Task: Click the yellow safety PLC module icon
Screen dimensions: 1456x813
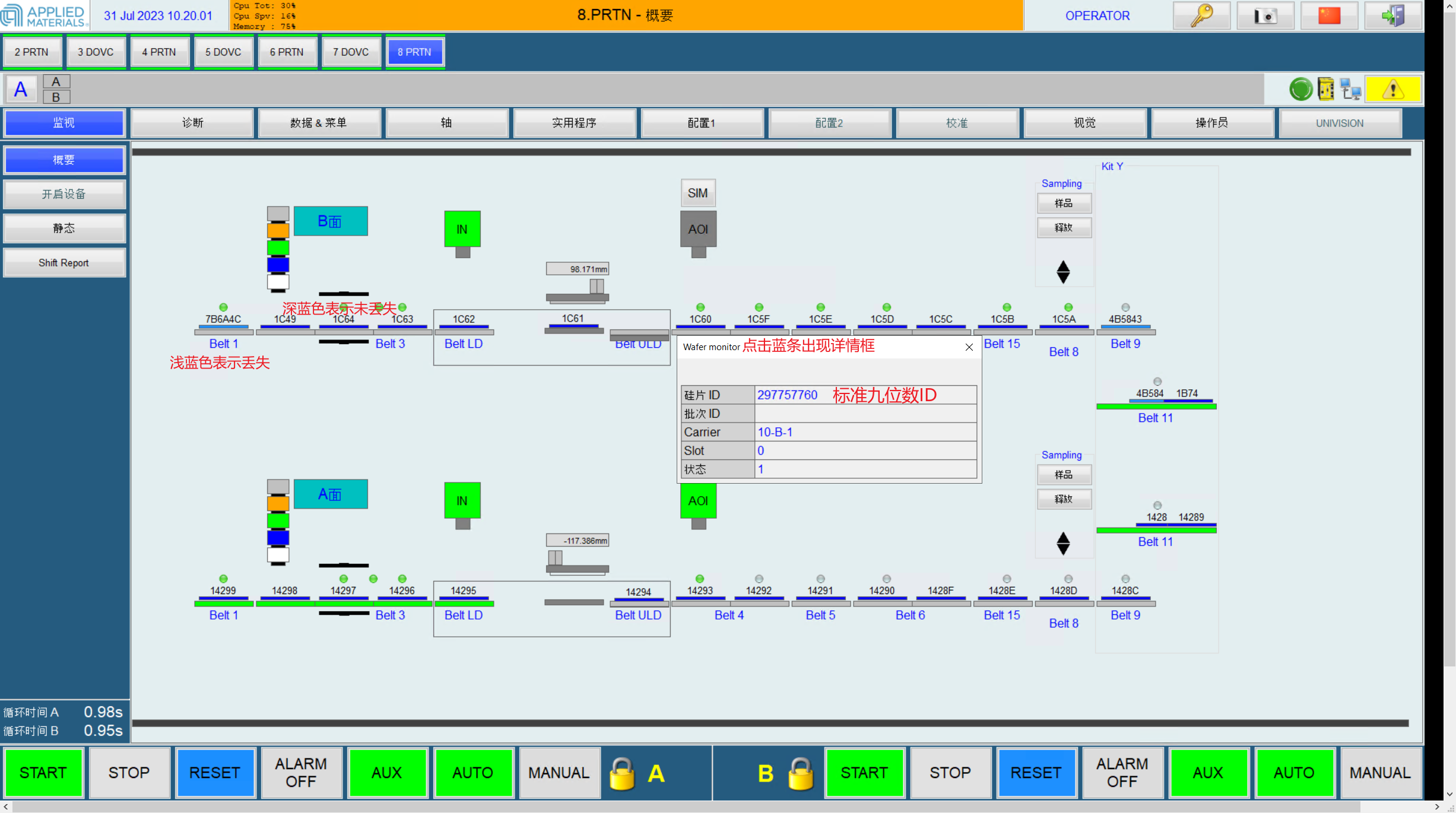Action: [1325, 90]
